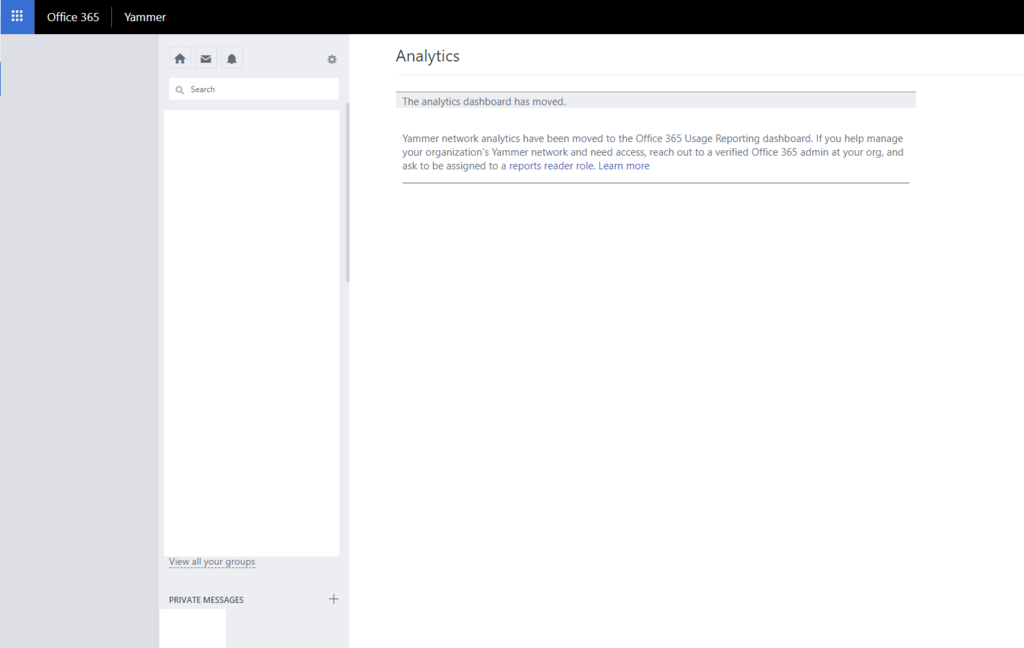Image resolution: width=1024 pixels, height=648 pixels.
Task: Click the search magnifier icon
Action: (180, 89)
